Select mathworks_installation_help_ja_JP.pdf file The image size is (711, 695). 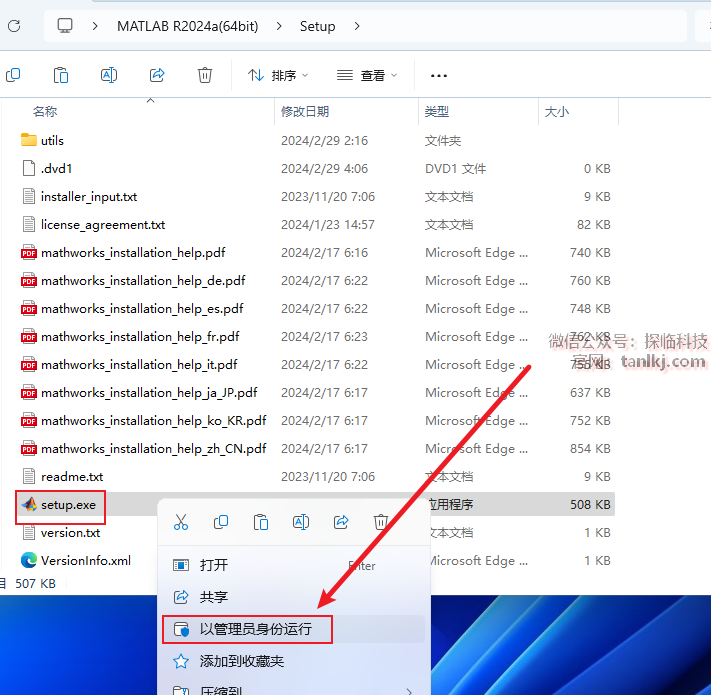click(x=149, y=393)
